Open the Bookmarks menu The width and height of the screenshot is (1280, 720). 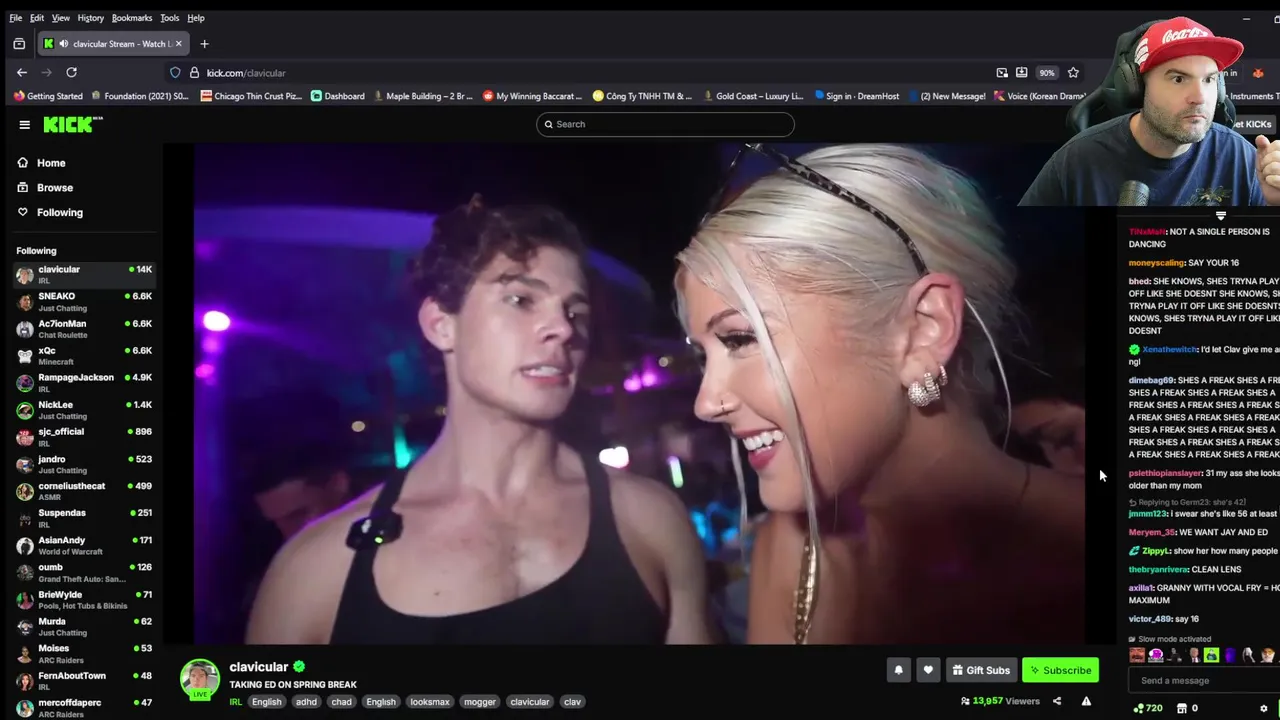pos(132,18)
